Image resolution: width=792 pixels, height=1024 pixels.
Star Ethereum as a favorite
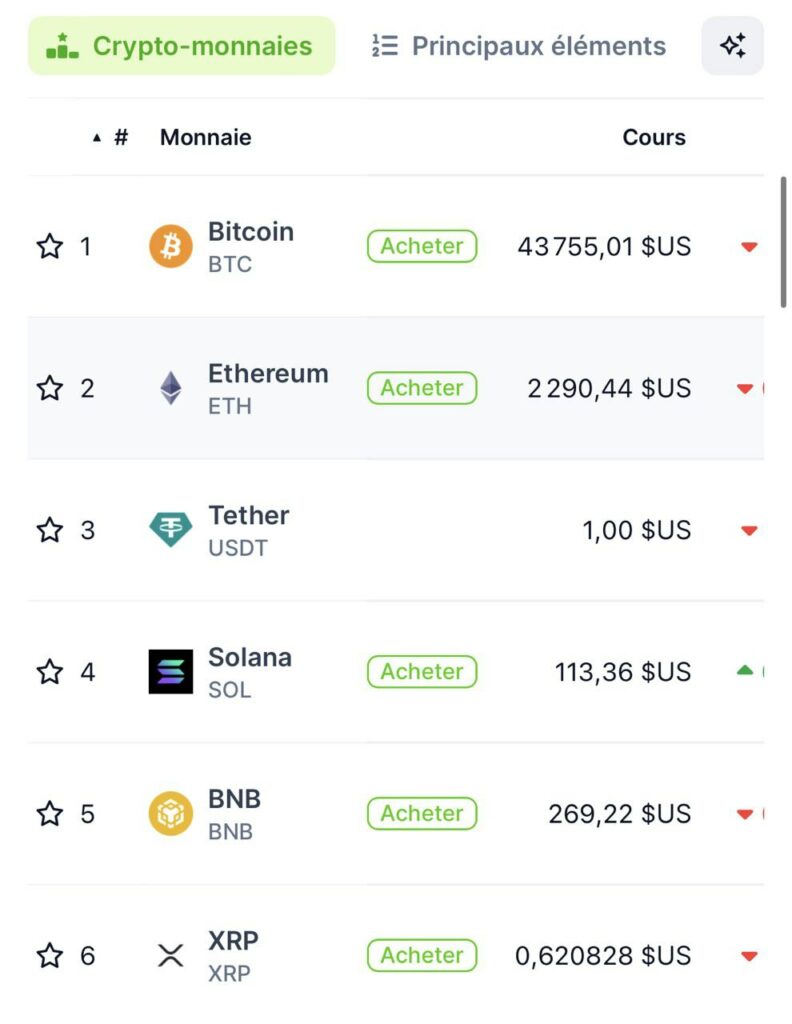[50, 388]
